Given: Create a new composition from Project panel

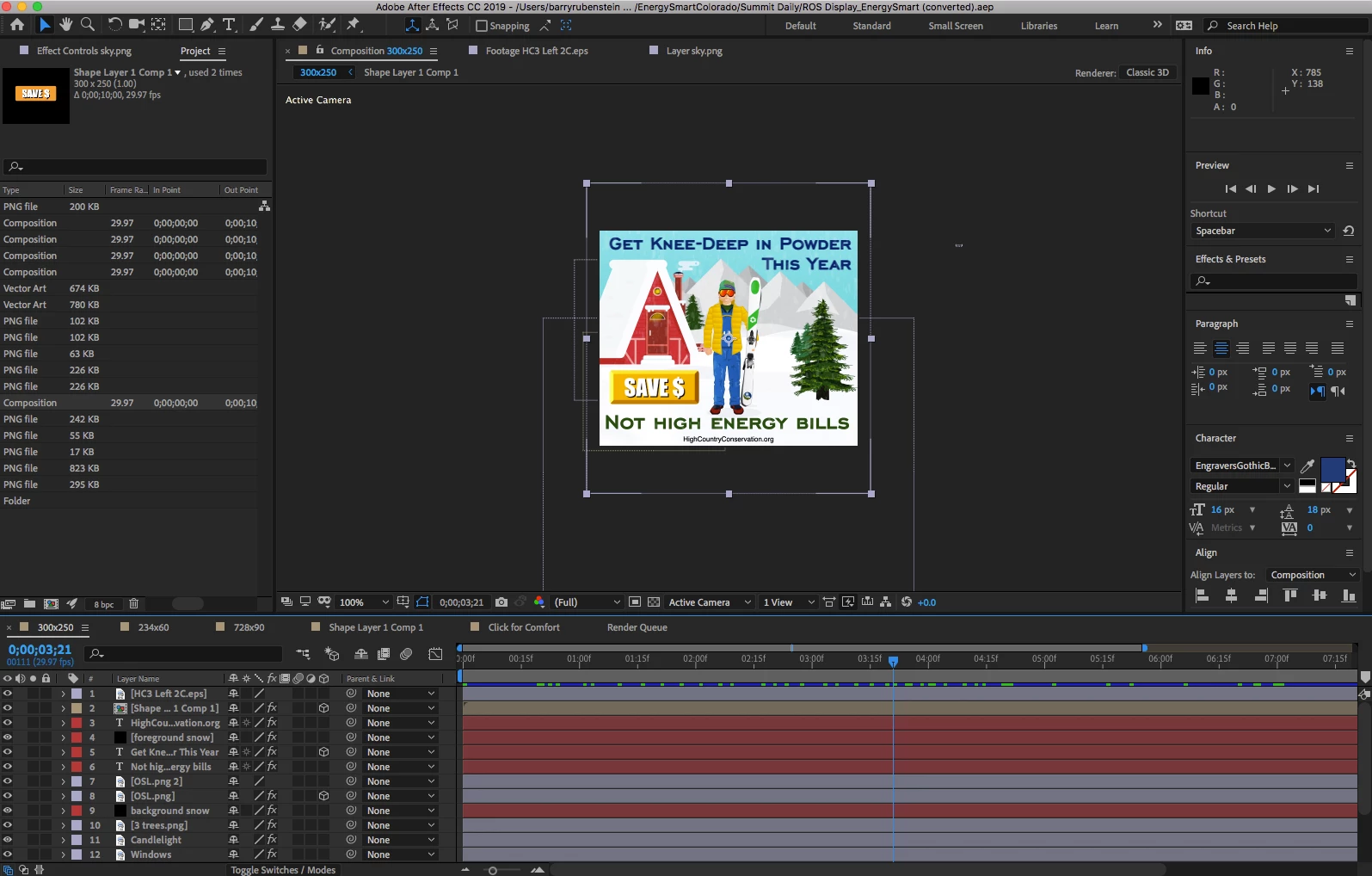Looking at the screenshot, I should click(51, 604).
